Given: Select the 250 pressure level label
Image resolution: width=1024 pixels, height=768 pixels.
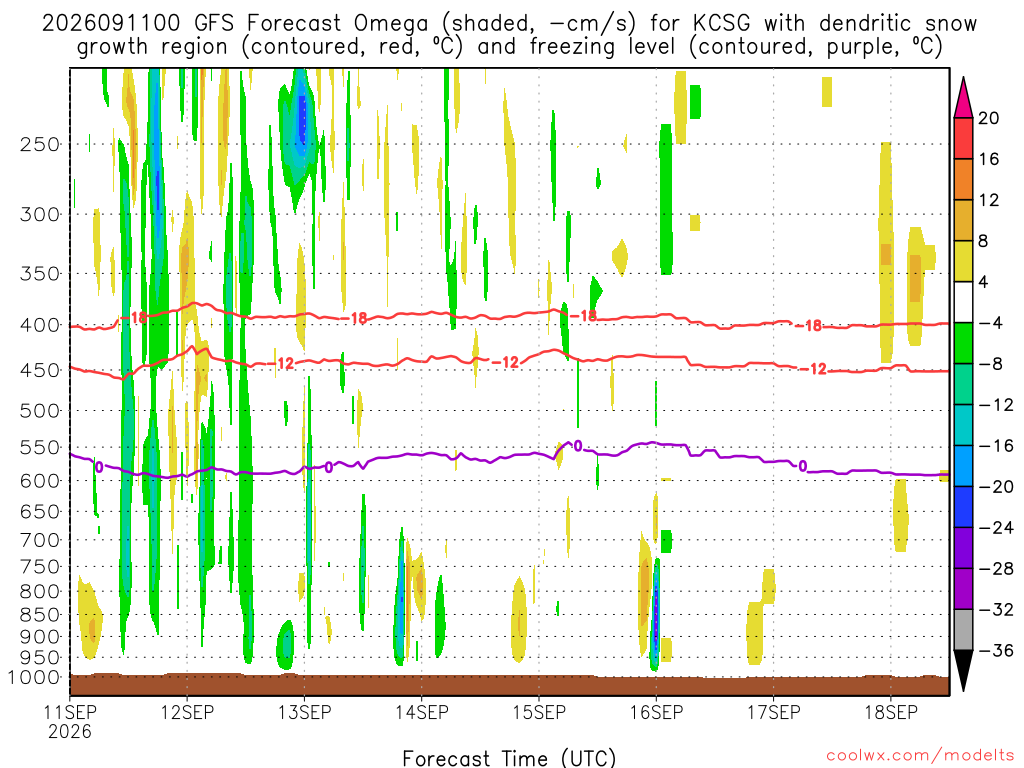Looking at the screenshot, I should (40, 144).
